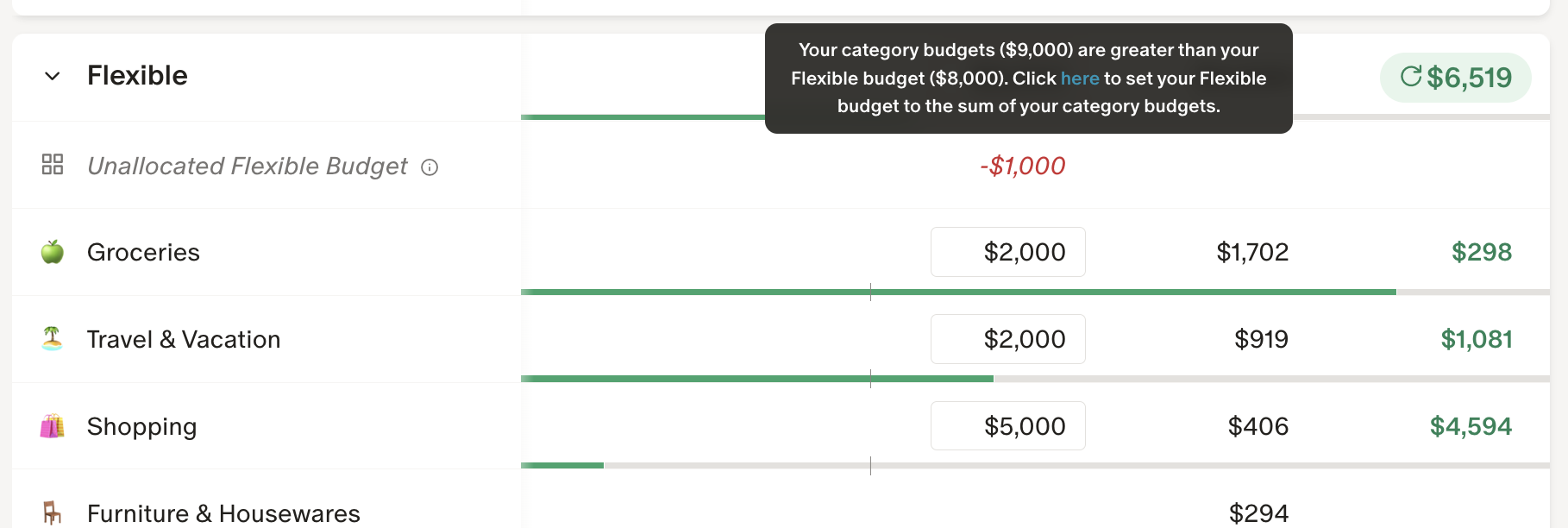Click the palm island Travel icon
1568x528 pixels.
pos(53,339)
